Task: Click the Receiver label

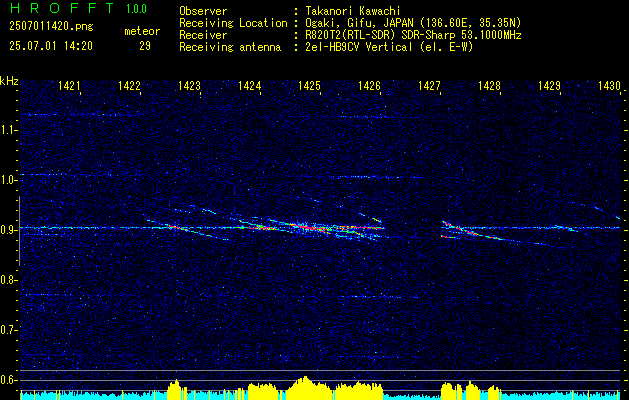Action: [x=203, y=35]
